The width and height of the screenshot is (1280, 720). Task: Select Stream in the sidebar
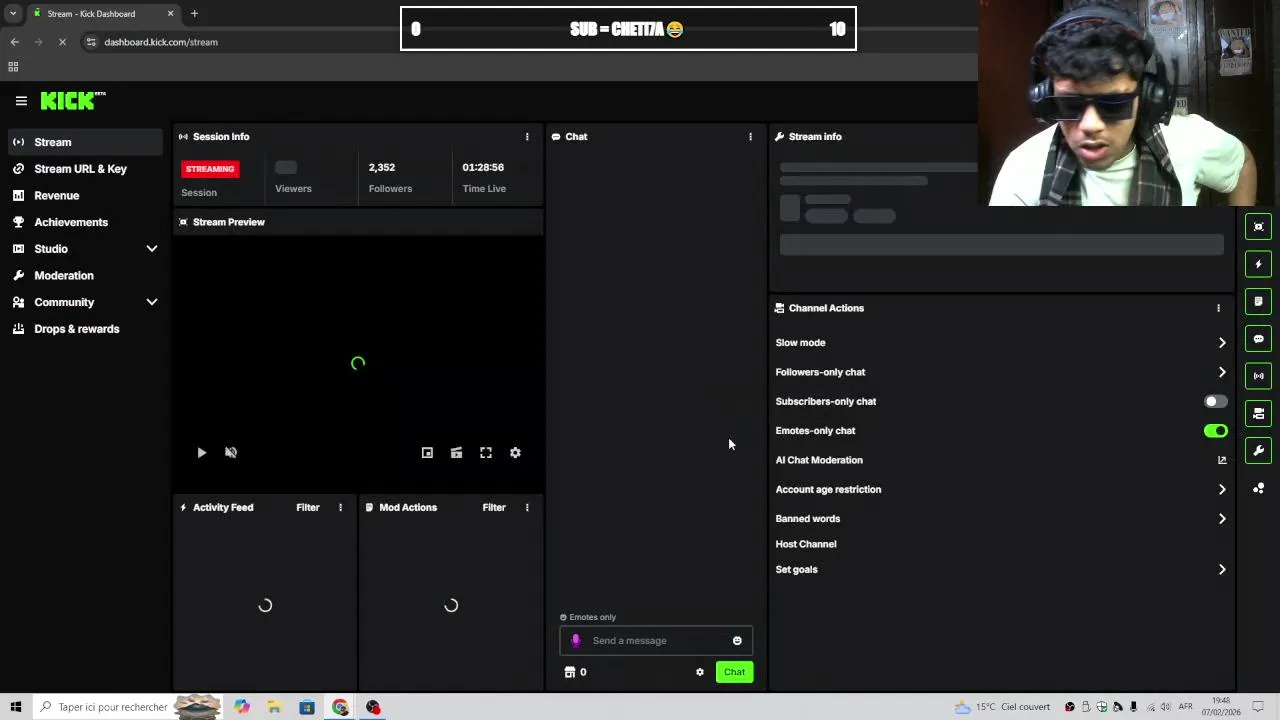[x=84, y=142]
